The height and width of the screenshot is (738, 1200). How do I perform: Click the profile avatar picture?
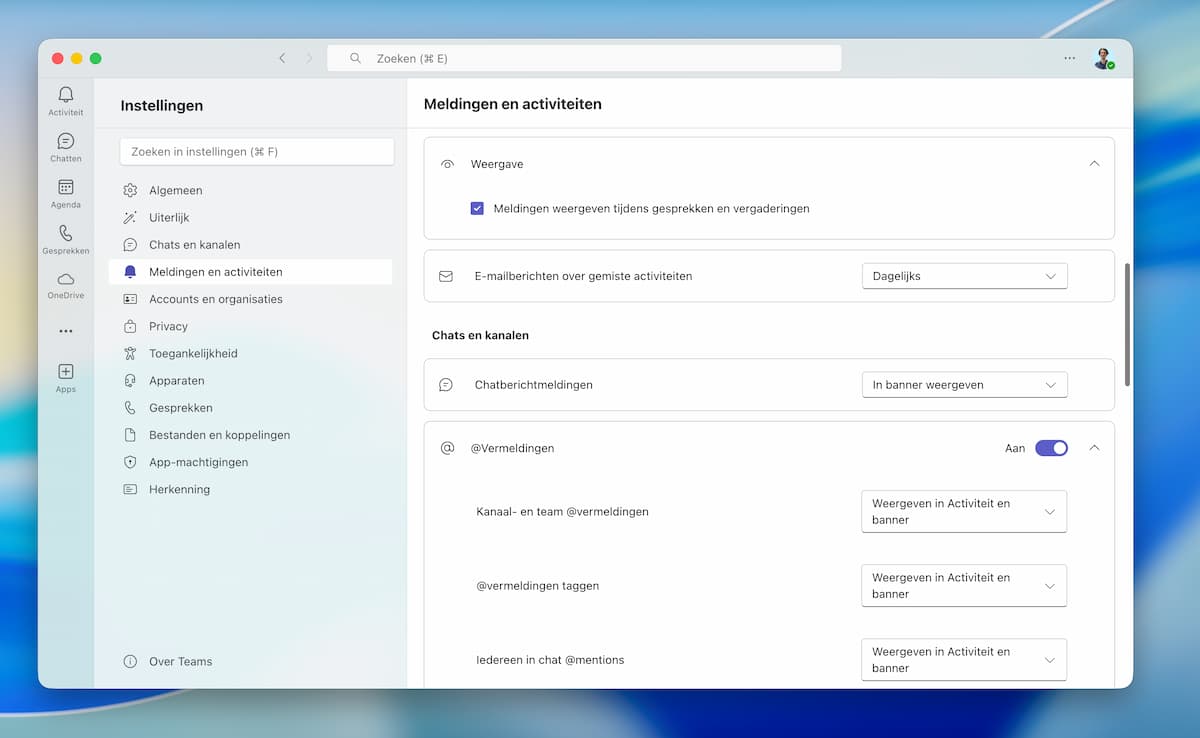coord(1102,59)
